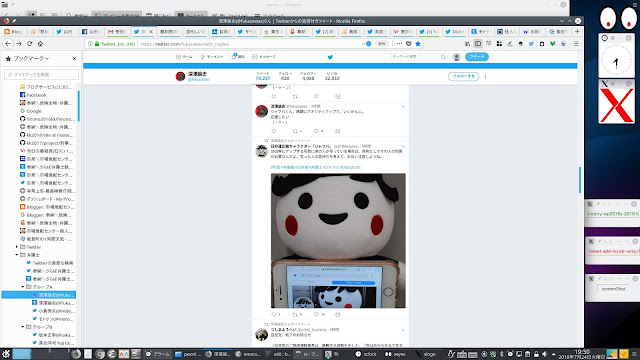Like the plush toy photo tweet
The width and height of the screenshot is (640, 360).
pos(316,314)
